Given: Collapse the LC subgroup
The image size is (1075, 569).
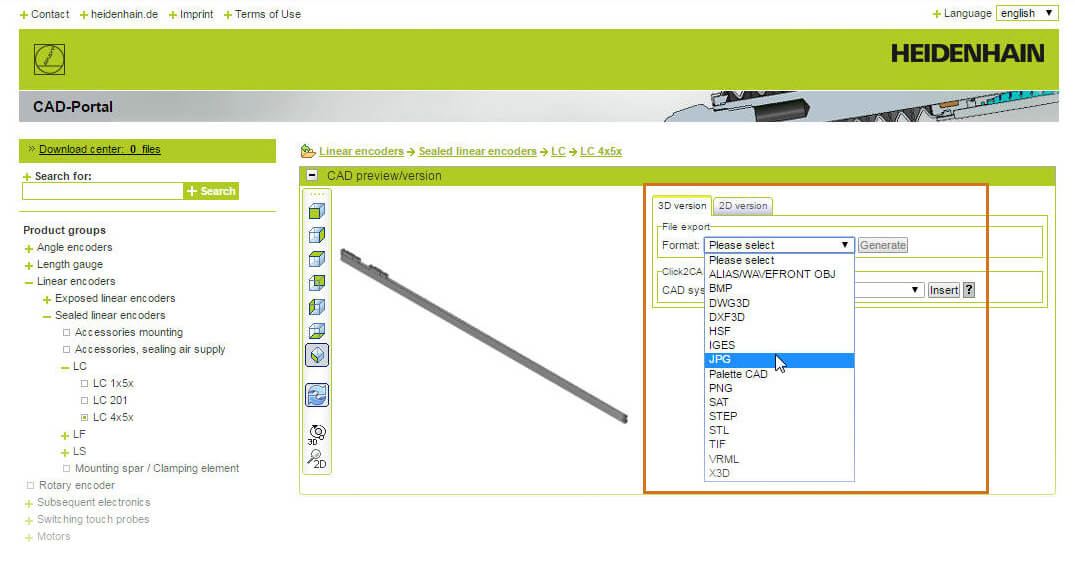Looking at the screenshot, I should 64,367.
